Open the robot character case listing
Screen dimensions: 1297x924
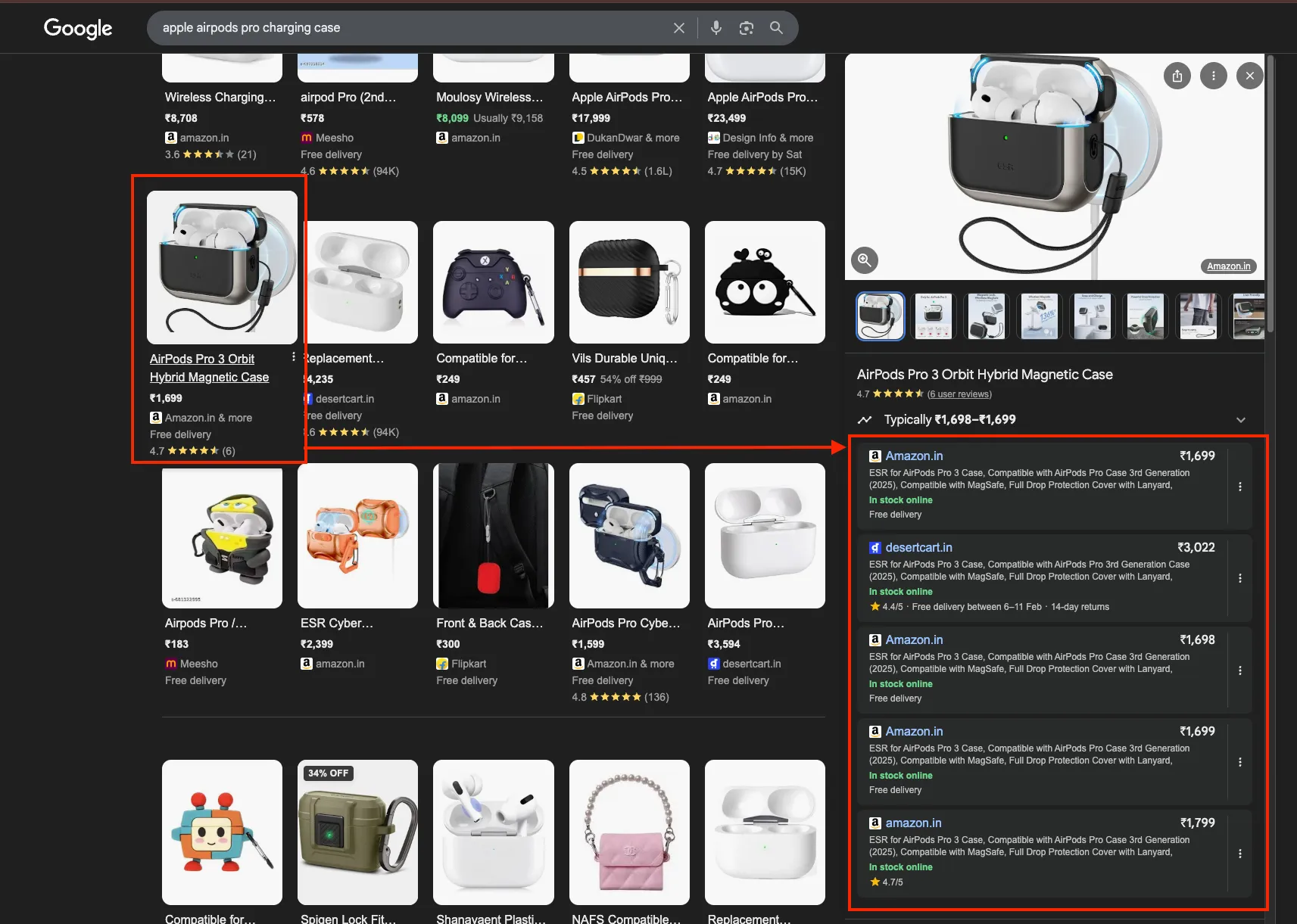point(222,832)
